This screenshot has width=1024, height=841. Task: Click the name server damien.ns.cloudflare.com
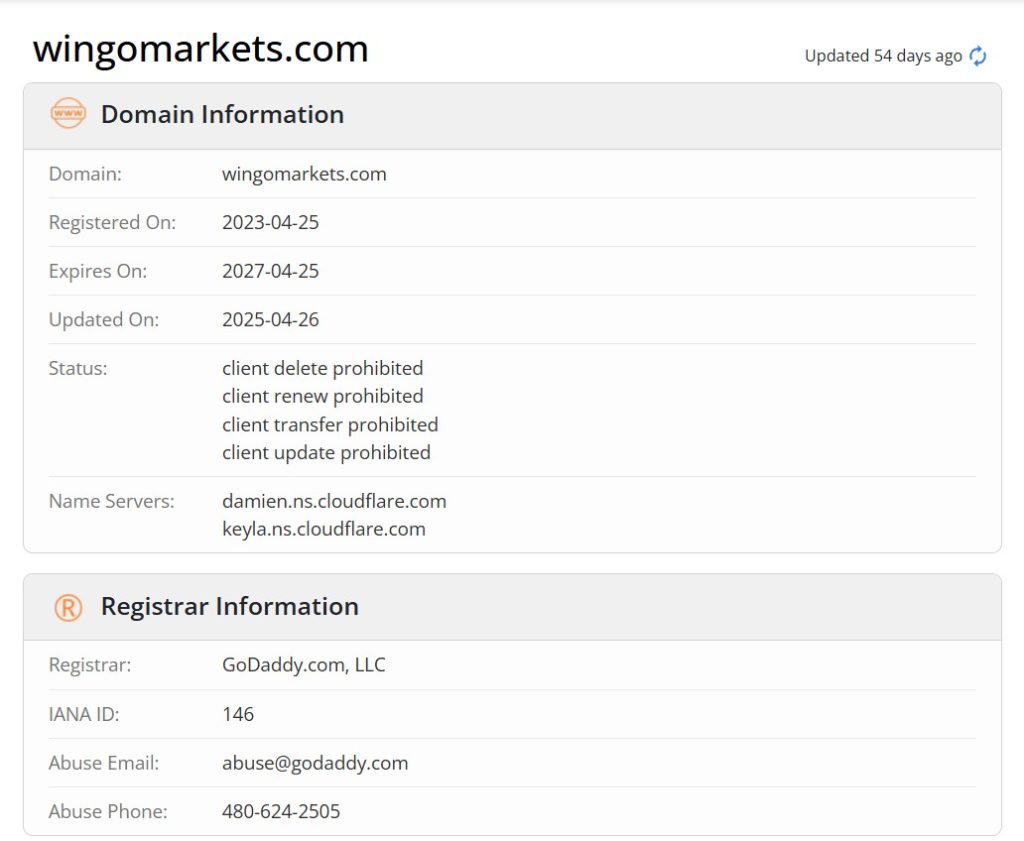[x=334, y=501]
